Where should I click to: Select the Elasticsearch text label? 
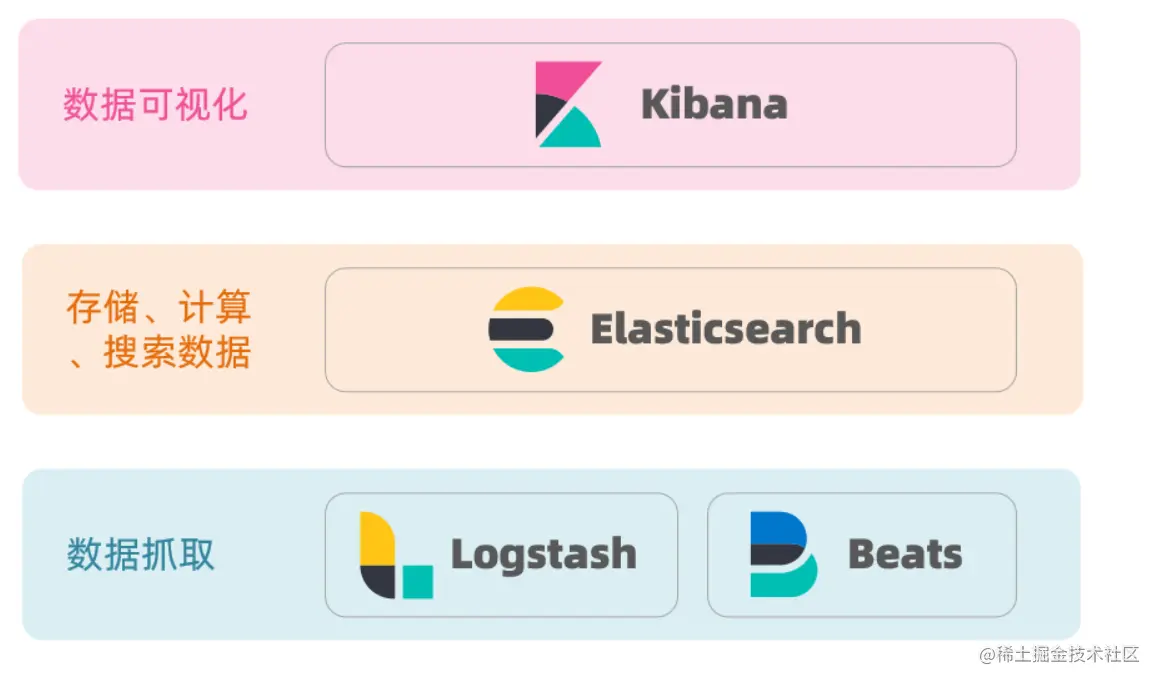coord(726,329)
